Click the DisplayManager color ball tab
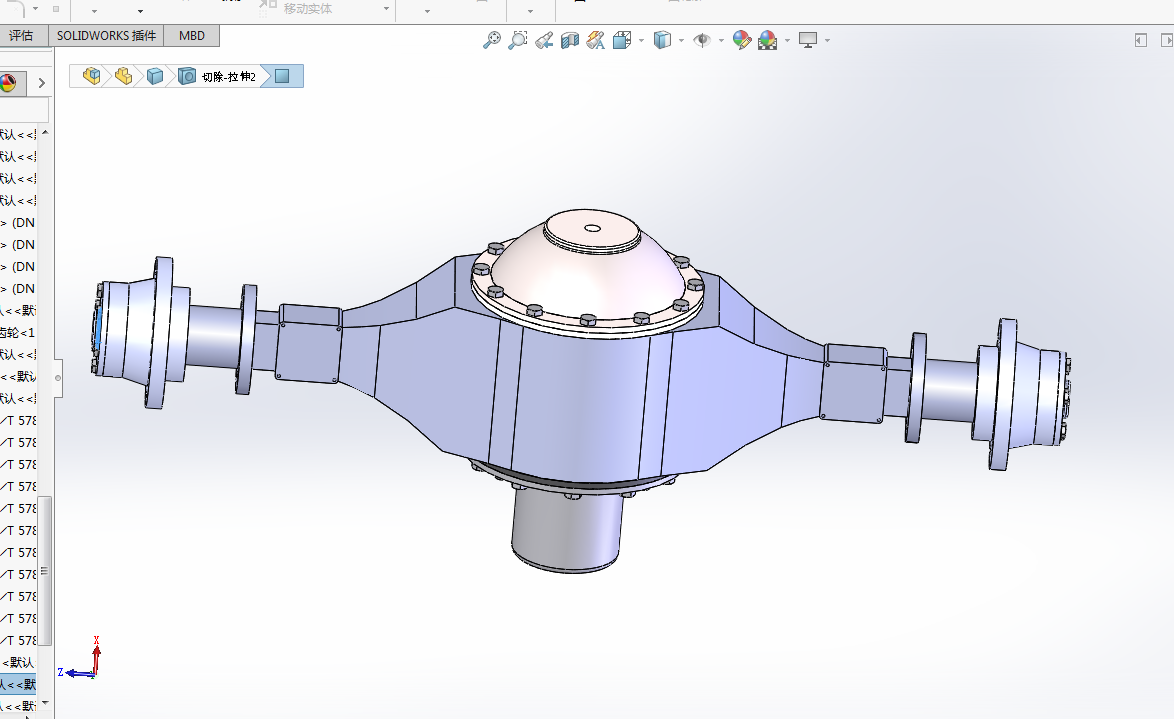This screenshot has width=1174, height=719. click(9, 83)
